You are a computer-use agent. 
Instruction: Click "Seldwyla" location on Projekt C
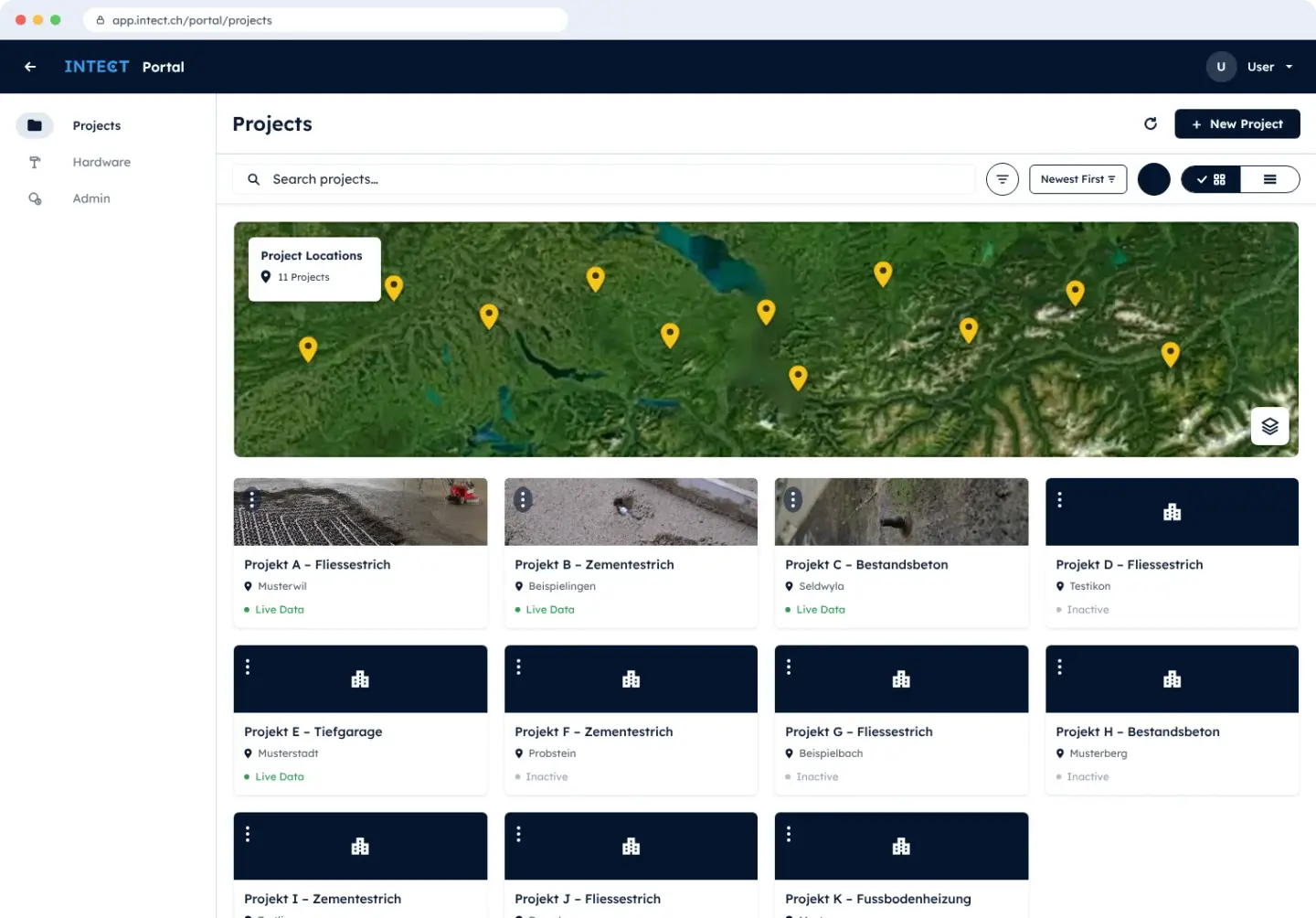[x=822, y=587]
